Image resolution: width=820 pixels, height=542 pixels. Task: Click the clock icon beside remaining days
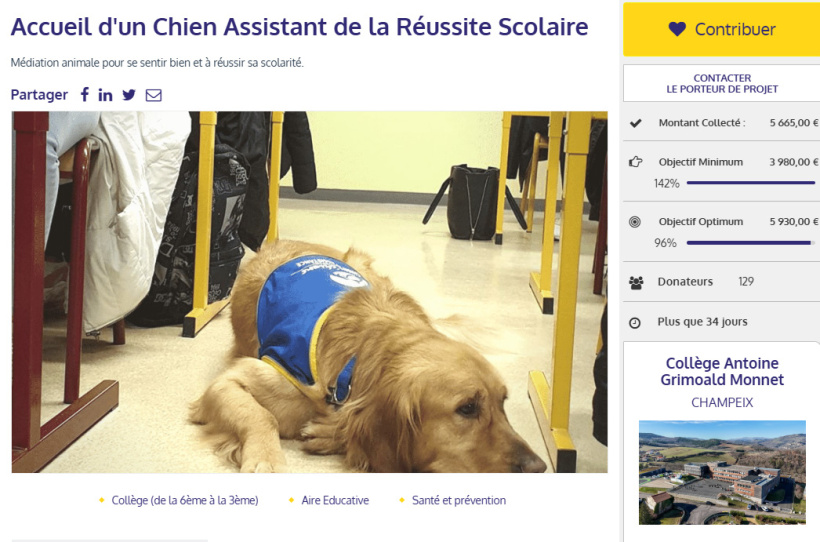click(x=635, y=323)
